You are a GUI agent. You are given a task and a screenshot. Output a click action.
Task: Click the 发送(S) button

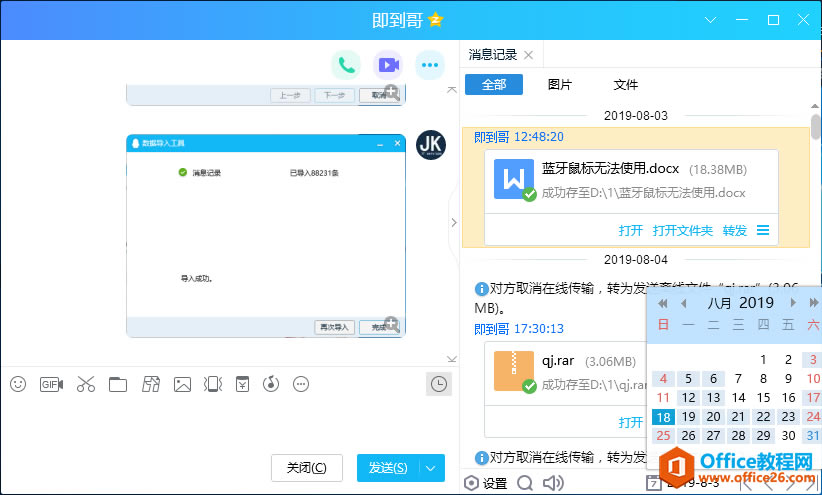click(388, 468)
